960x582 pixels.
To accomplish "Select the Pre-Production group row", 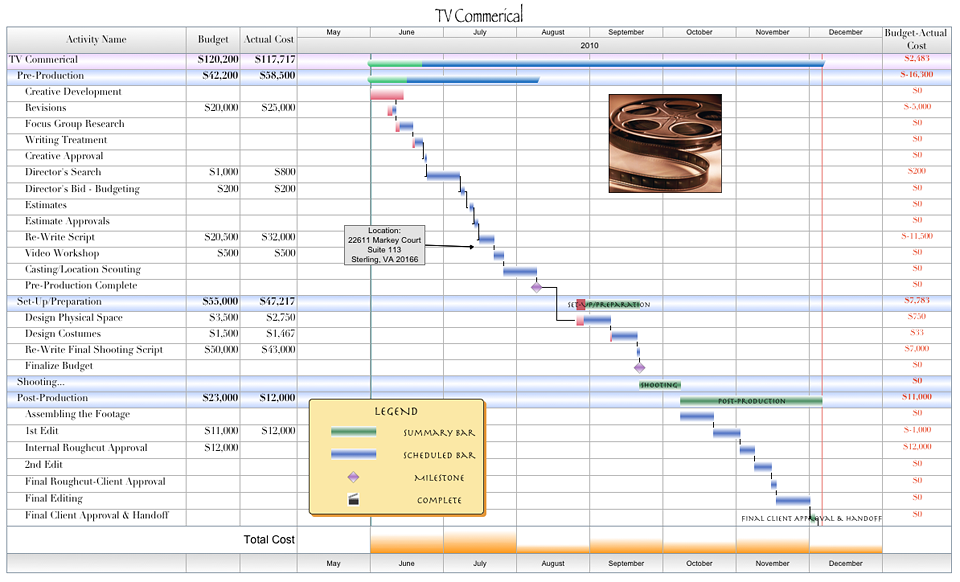I will click(x=51, y=76).
